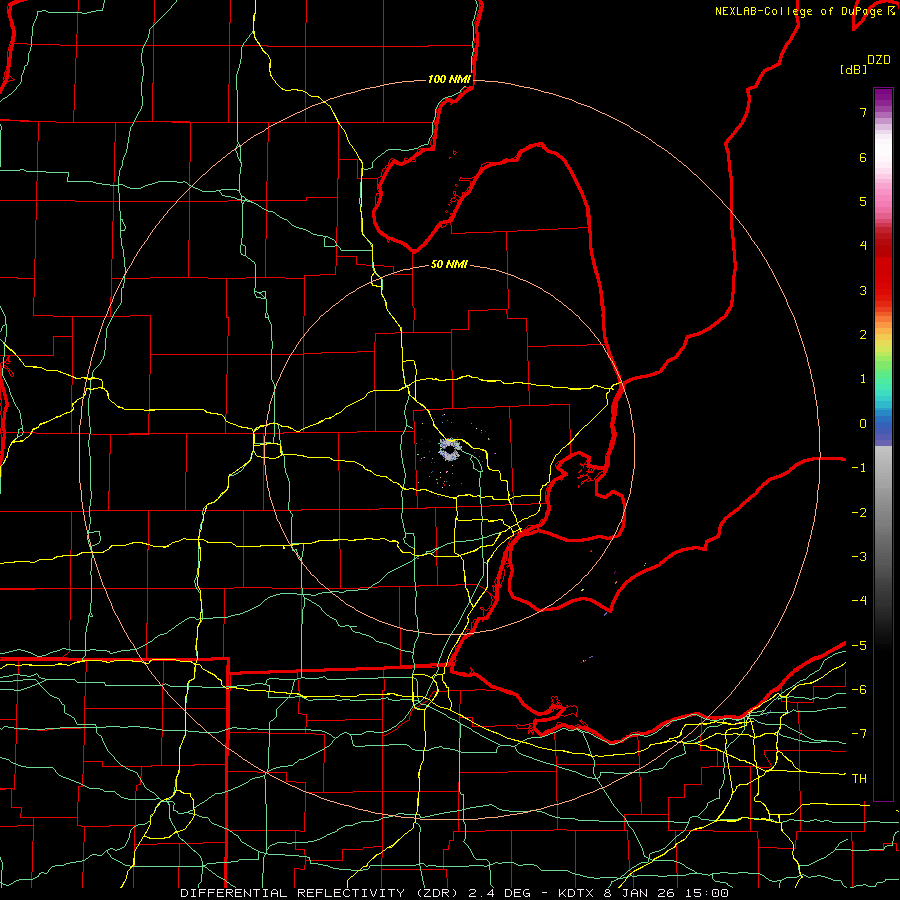Image resolution: width=900 pixels, height=900 pixels.
Task: Click the 50 NMI range ring label
Action: pos(449,264)
